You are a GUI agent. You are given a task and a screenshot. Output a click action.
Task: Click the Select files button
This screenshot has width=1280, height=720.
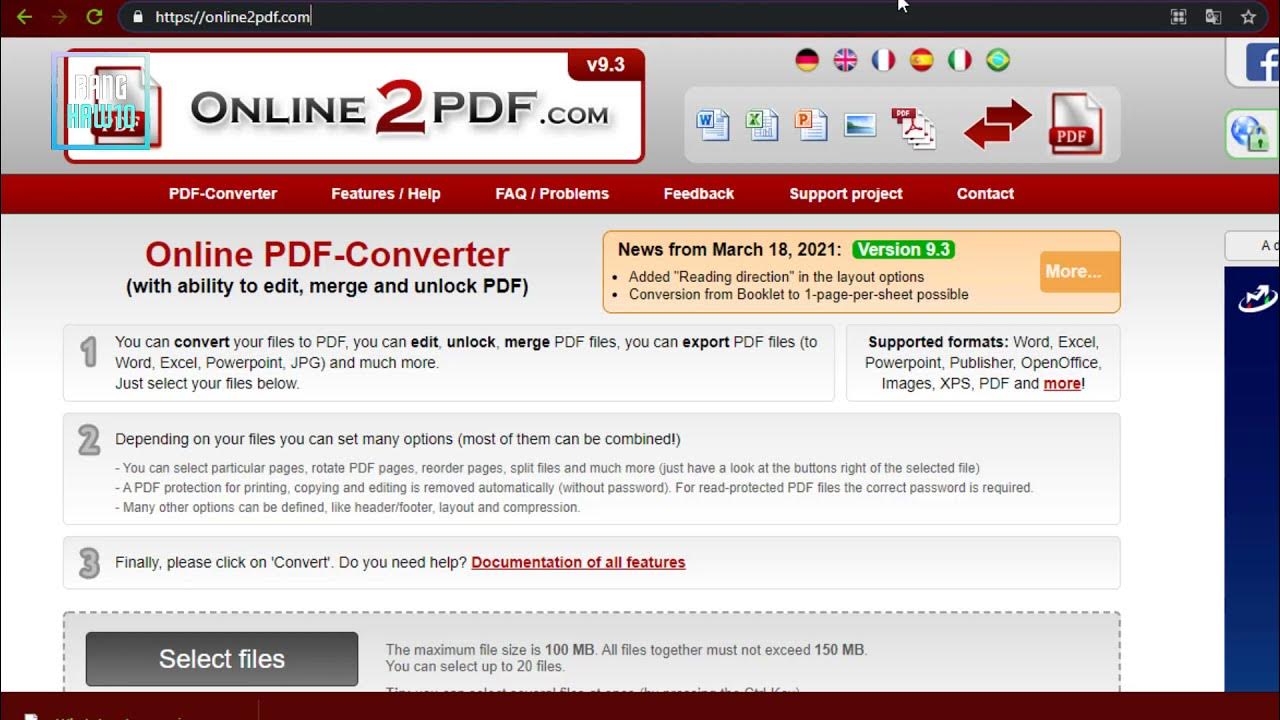(222, 659)
